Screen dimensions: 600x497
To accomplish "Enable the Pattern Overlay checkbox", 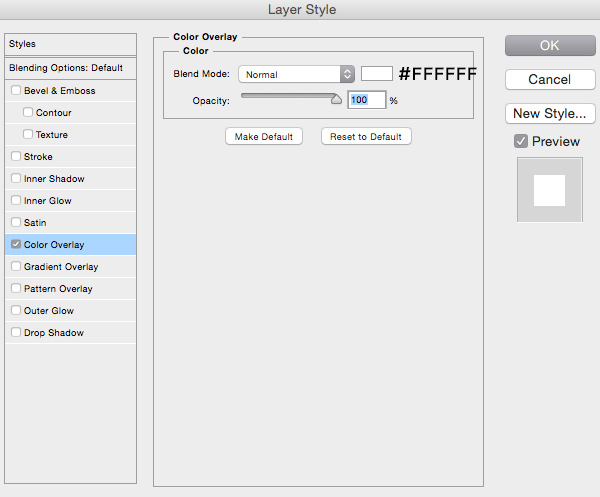I will click(16, 288).
